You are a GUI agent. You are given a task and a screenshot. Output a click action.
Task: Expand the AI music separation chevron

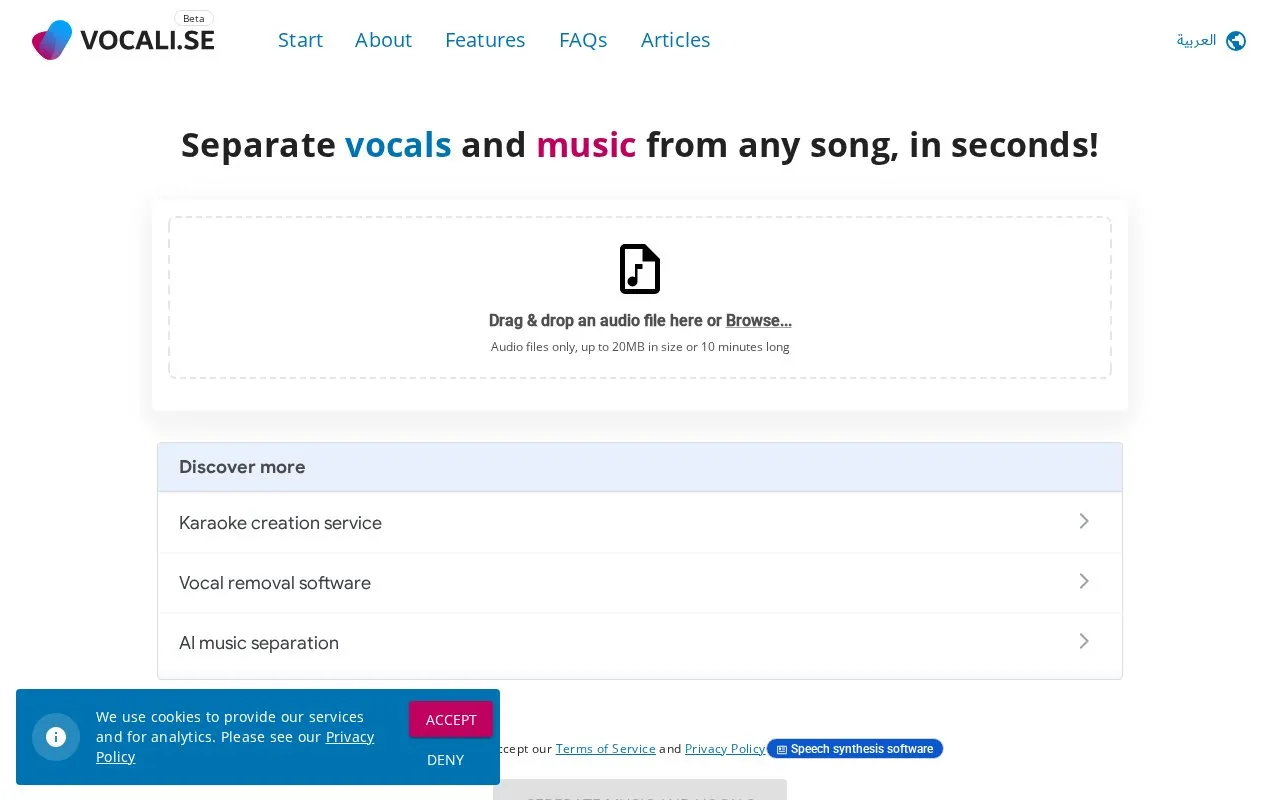[1084, 641]
